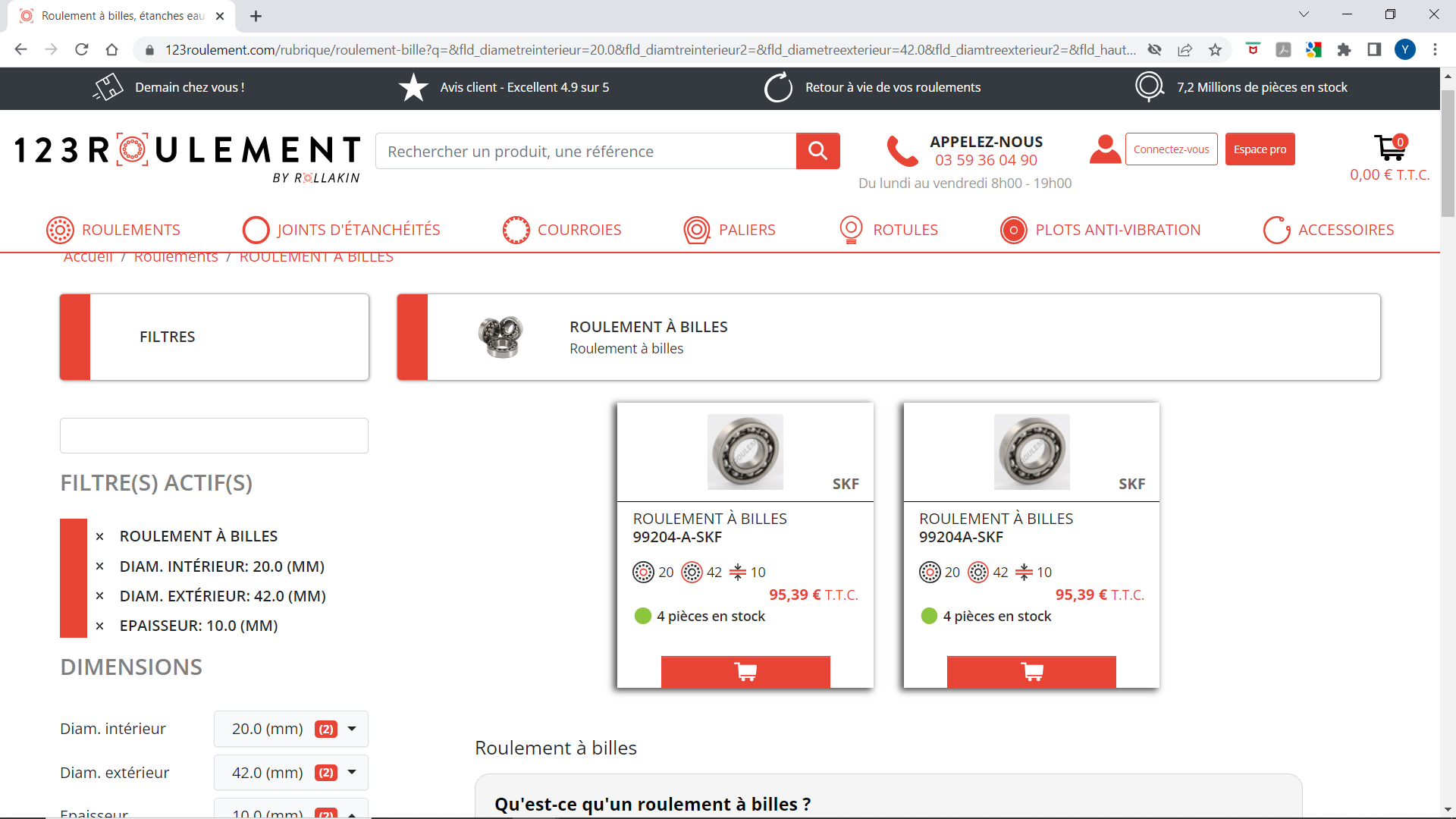
Task: Expand the Diam. extérieur dropdown
Action: pyautogui.click(x=291, y=773)
